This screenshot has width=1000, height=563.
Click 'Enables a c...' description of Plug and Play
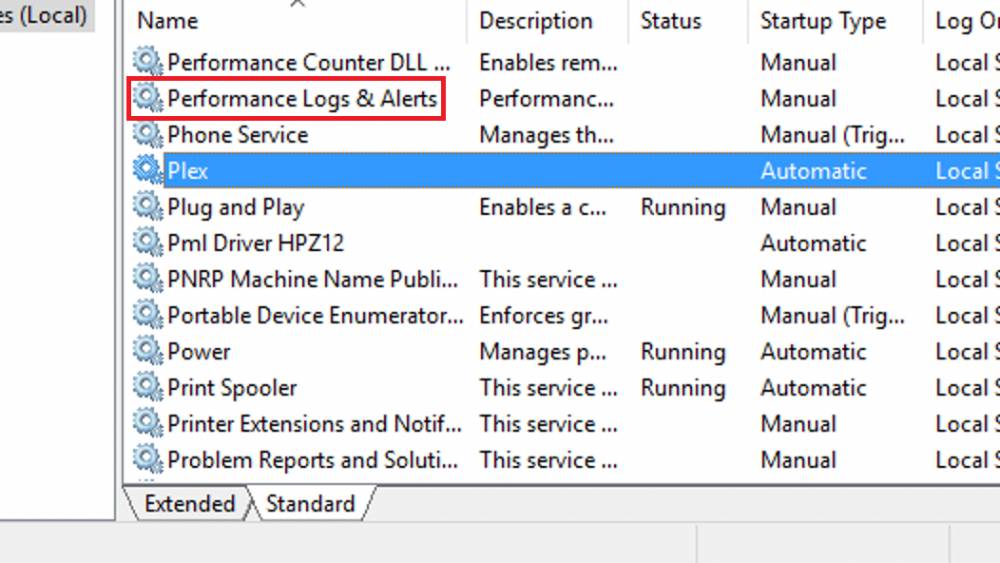pos(543,207)
